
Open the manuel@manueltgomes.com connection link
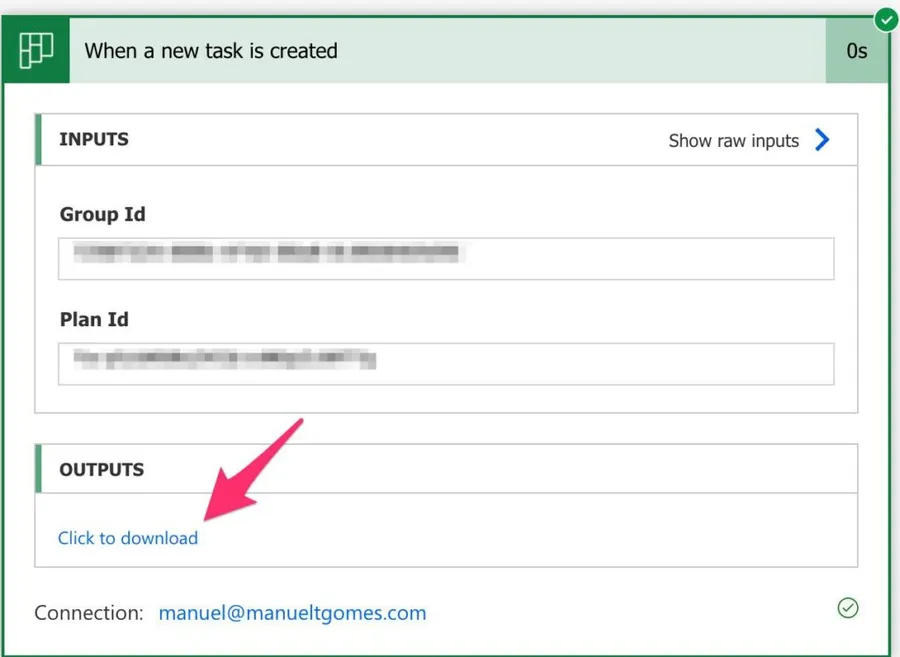click(x=292, y=613)
